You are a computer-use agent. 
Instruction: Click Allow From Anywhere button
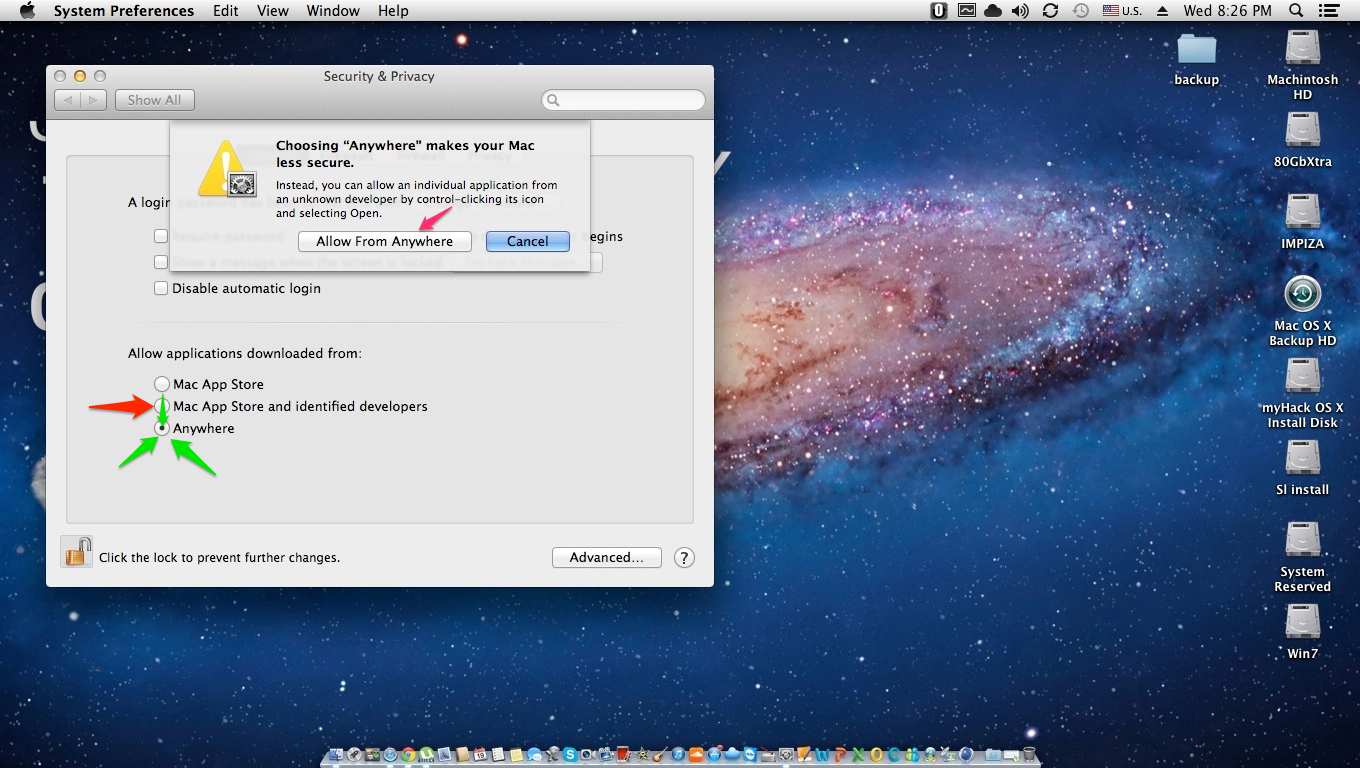[x=385, y=241]
